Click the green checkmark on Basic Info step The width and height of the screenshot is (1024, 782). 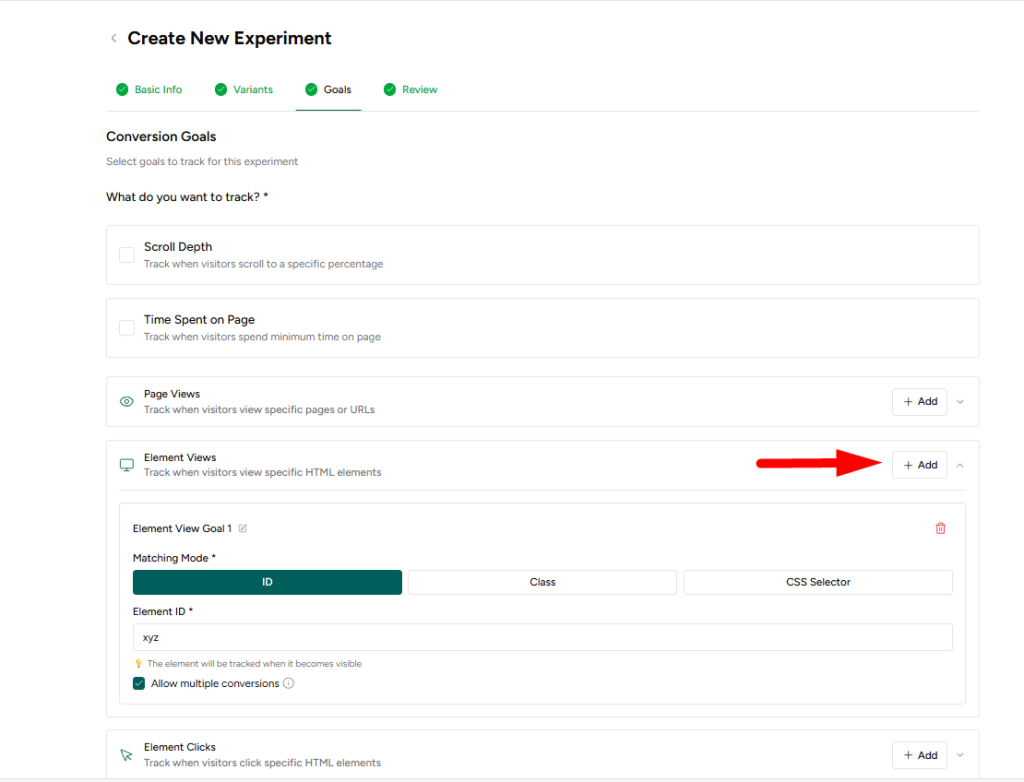tap(122, 90)
